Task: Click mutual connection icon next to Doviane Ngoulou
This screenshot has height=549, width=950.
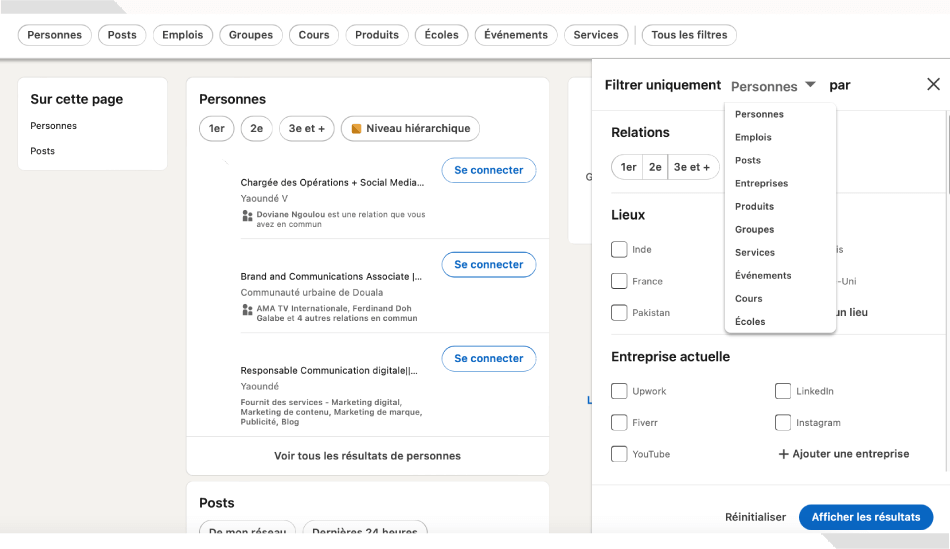Action: click(x=247, y=216)
